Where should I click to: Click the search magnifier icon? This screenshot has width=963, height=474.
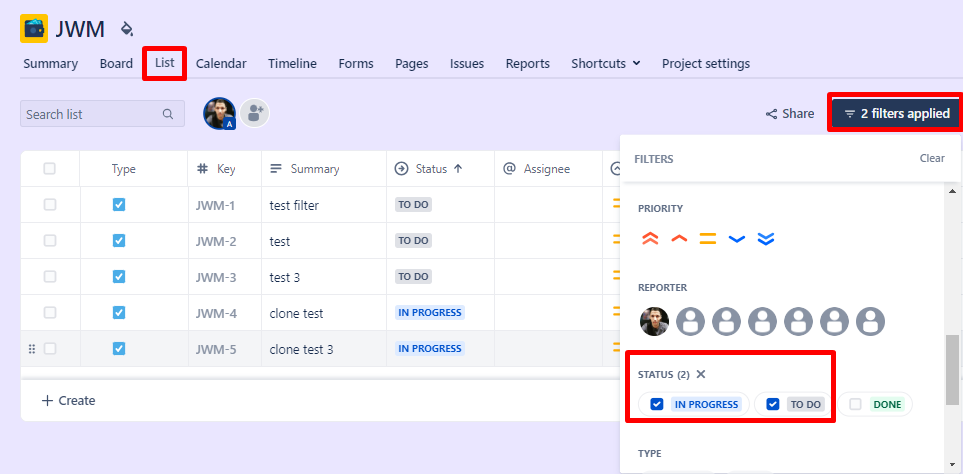(168, 114)
